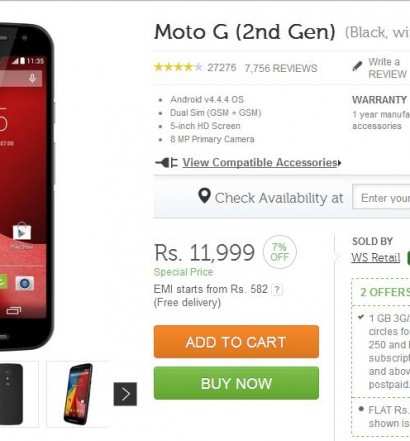The height and width of the screenshot is (441, 410).
Task: Open View Compatible Accessories link
Action: [262, 163]
